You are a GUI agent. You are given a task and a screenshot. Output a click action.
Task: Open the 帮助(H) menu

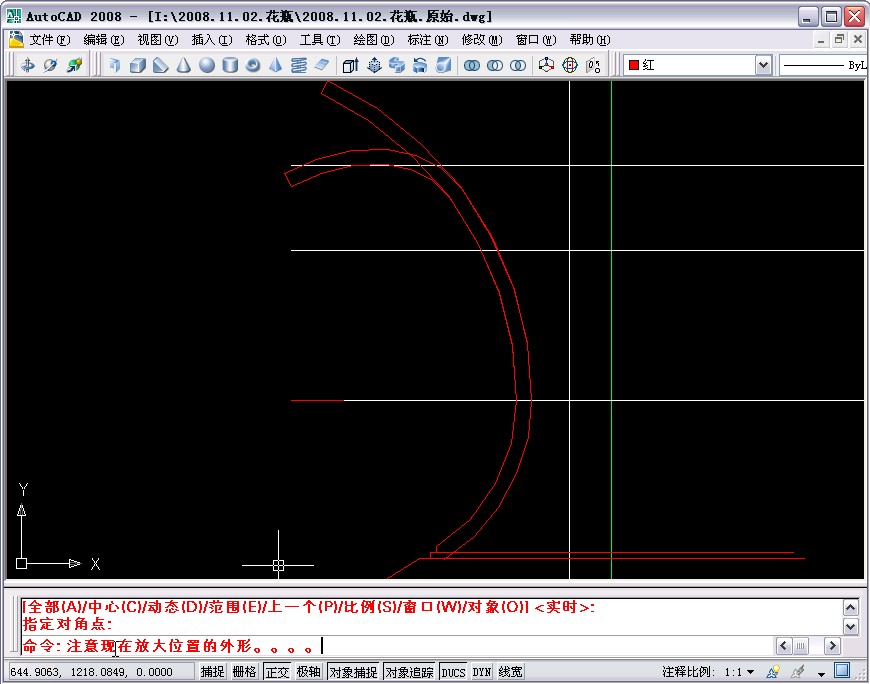590,40
